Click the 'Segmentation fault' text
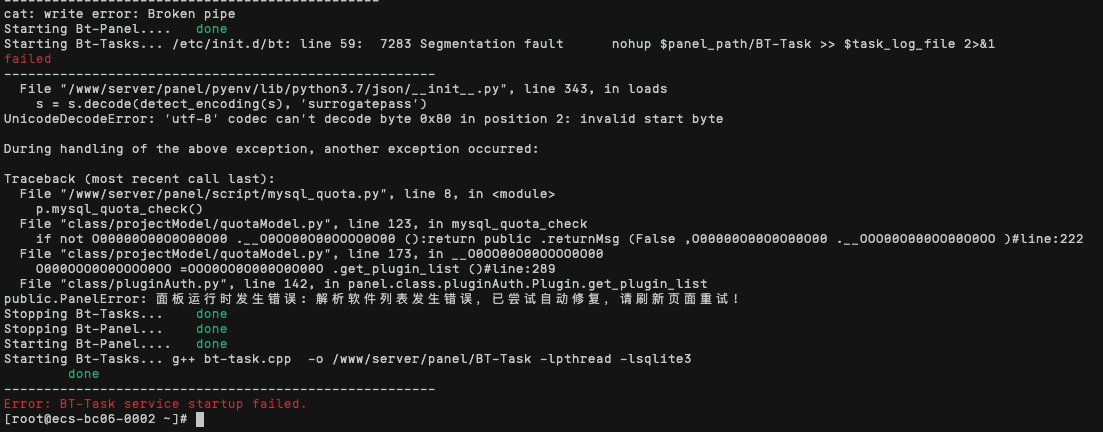This screenshot has width=1103, height=432. [x=491, y=44]
